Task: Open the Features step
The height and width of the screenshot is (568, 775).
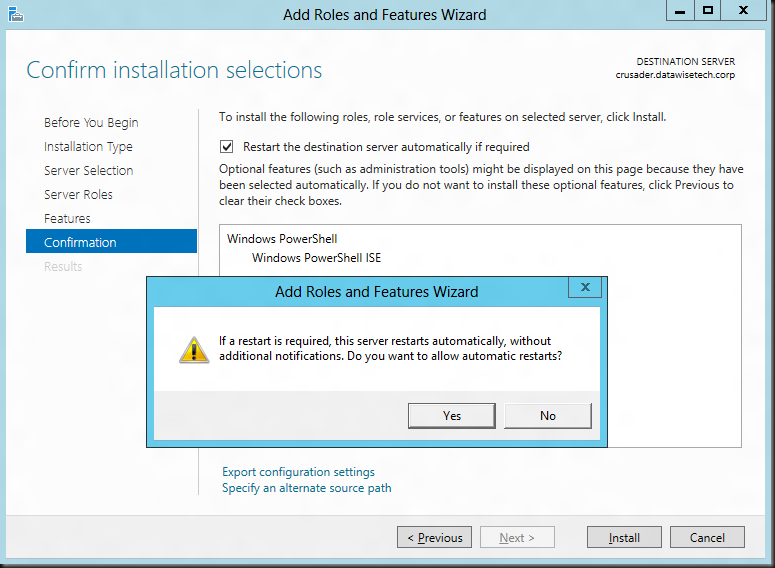Action: [67, 218]
